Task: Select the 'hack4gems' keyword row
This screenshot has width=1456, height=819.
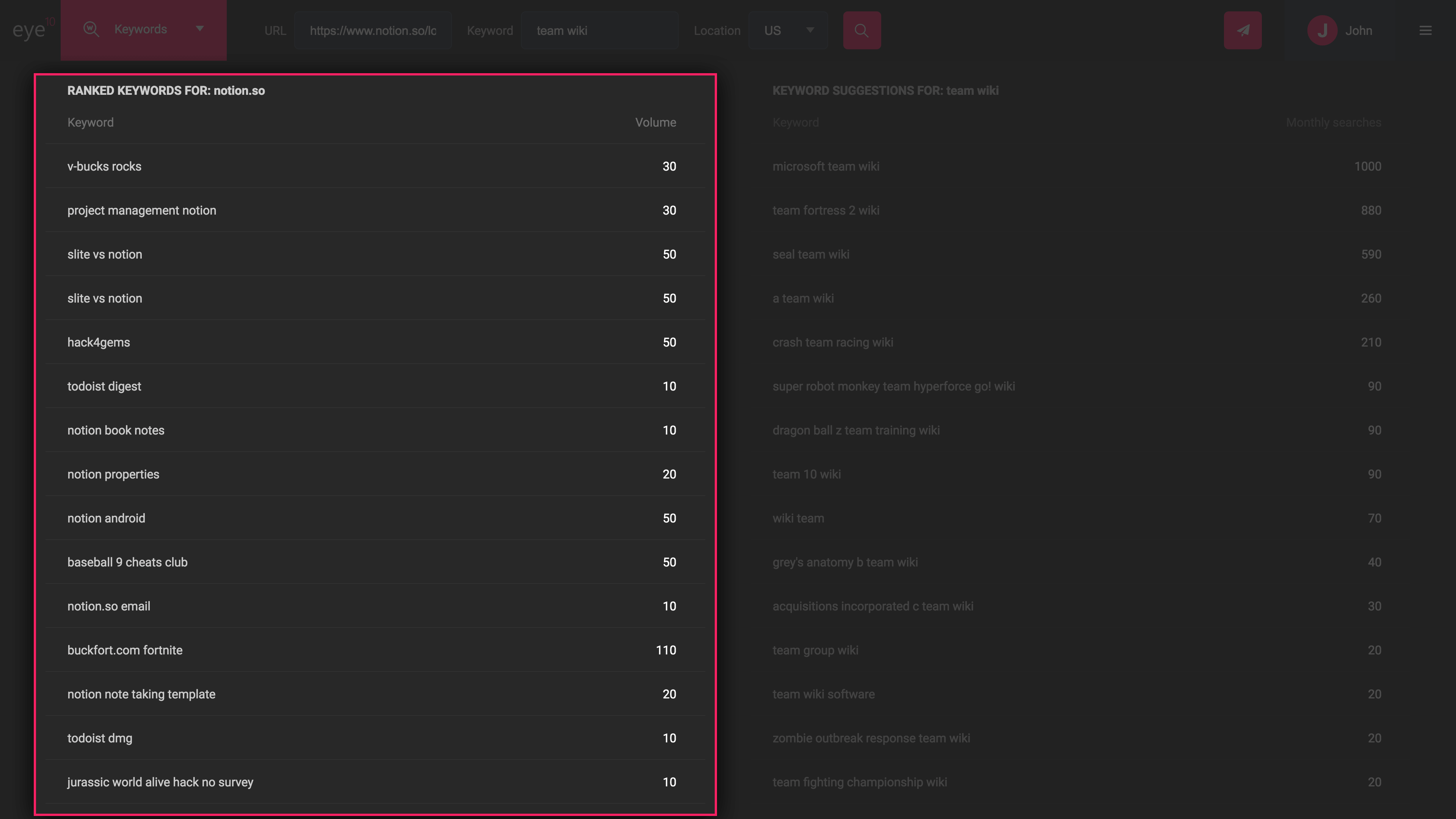Action: coord(375,342)
